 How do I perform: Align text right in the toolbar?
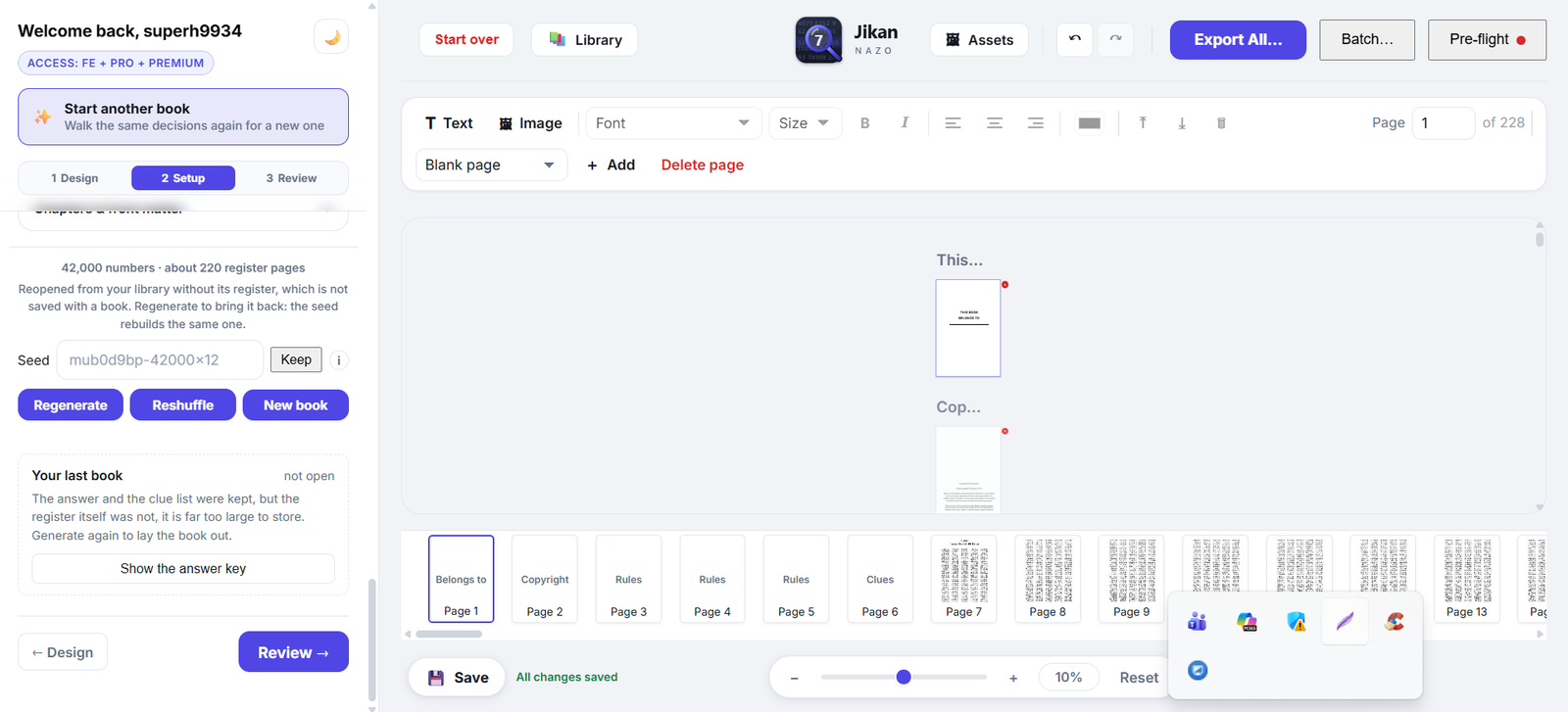click(x=1035, y=123)
